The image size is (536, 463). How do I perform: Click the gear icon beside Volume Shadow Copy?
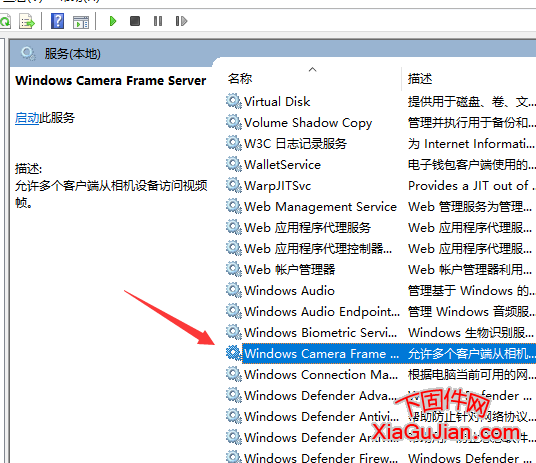coord(234,122)
